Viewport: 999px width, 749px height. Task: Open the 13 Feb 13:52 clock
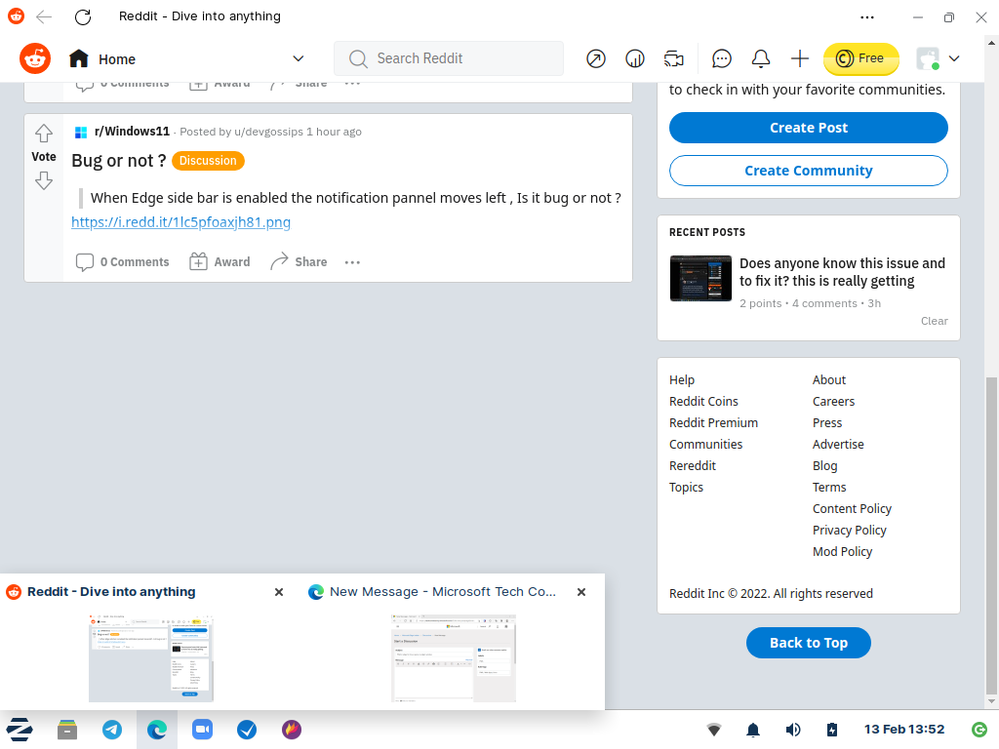point(904,729)
